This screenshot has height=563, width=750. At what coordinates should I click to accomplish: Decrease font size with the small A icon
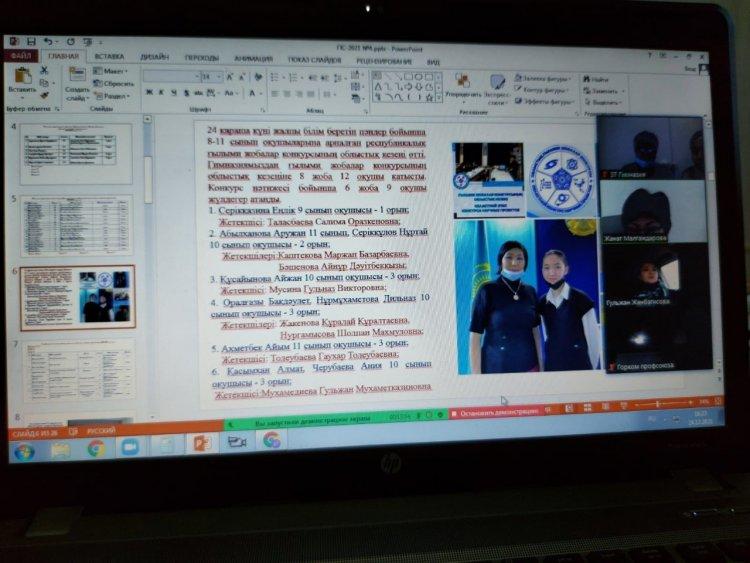pos(242,77)
